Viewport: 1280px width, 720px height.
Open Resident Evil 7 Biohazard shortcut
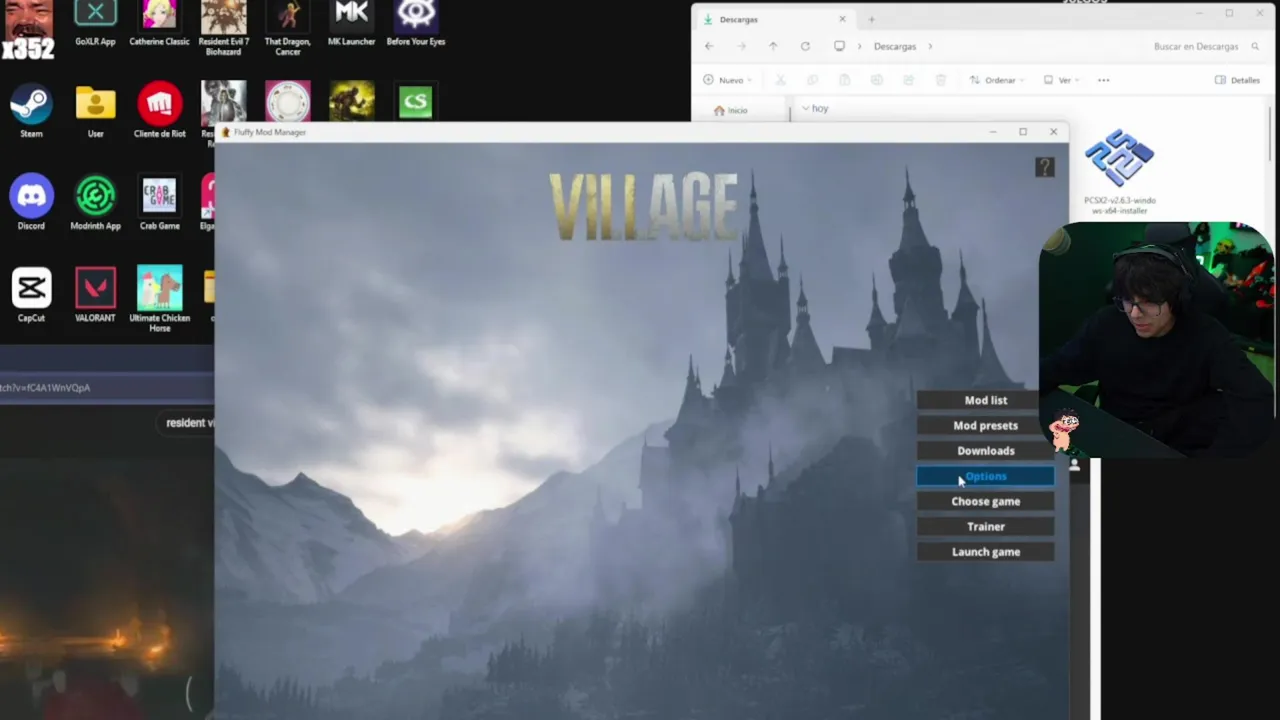pyautogui.click(x=223, y=28)
